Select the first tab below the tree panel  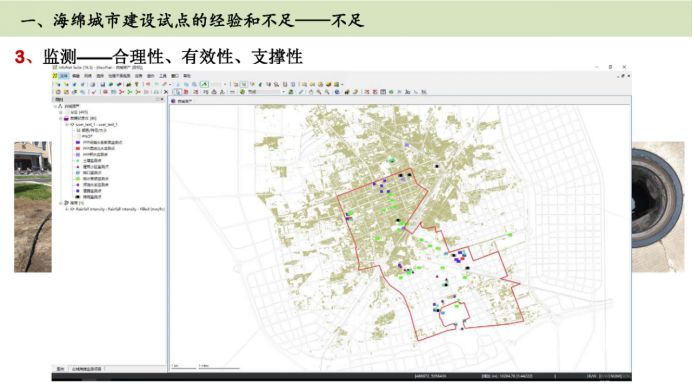60,369
